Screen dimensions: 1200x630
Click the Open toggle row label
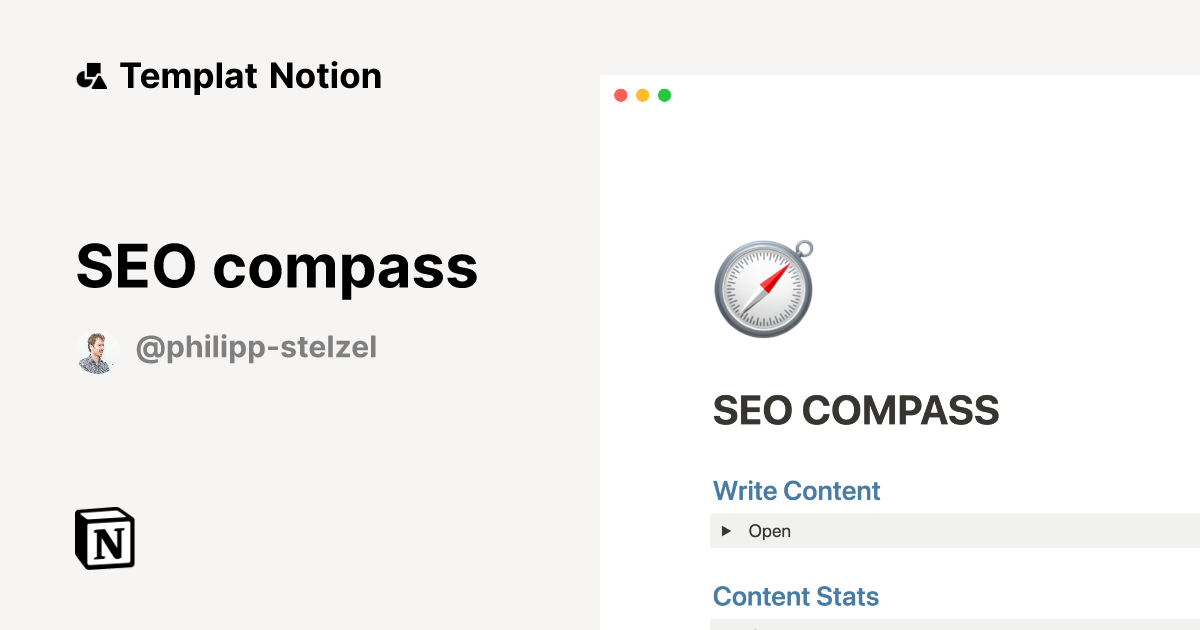click(769, 531)
